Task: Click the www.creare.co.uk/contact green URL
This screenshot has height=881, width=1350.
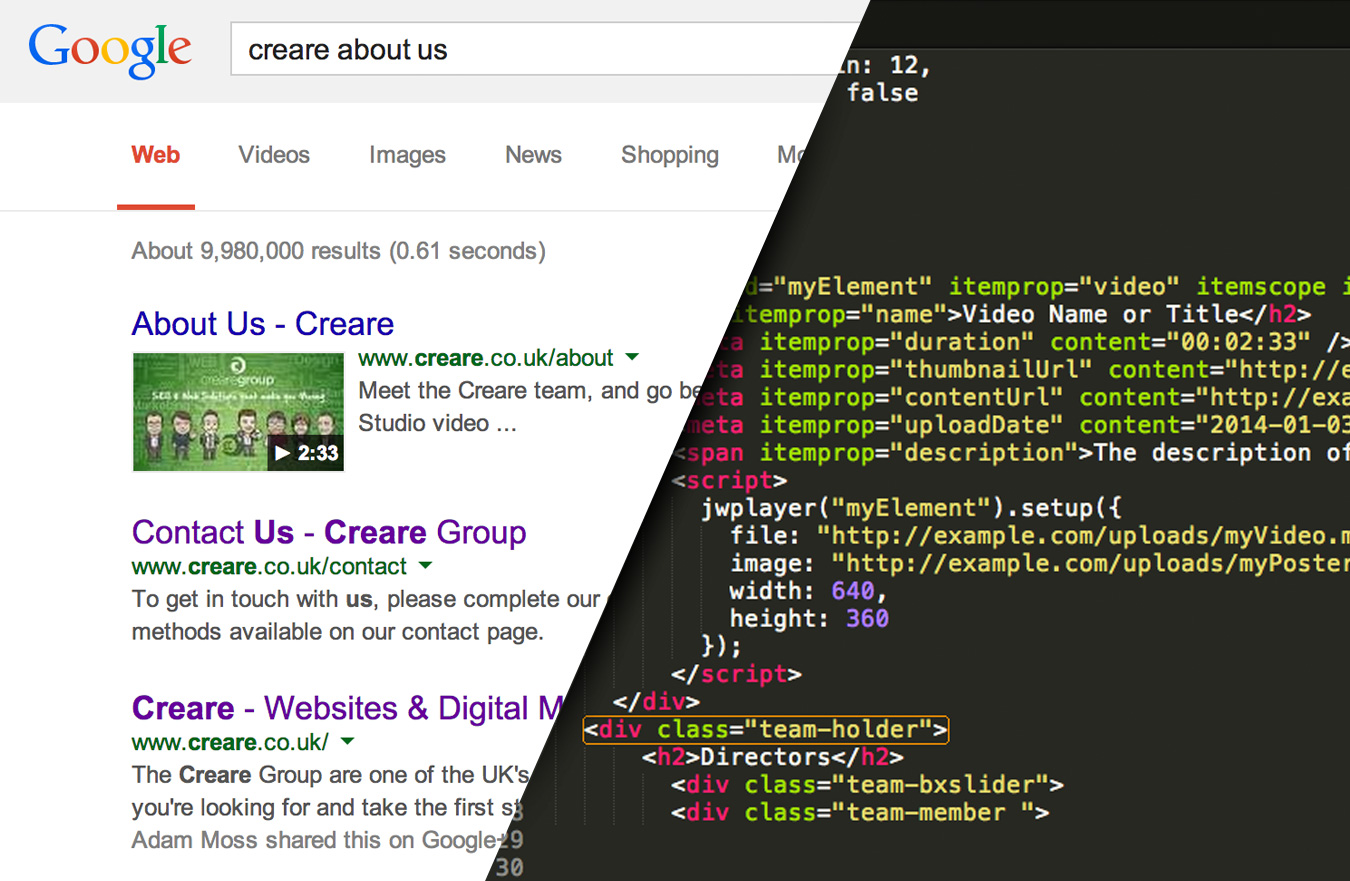Action: (x=269, y=567)
